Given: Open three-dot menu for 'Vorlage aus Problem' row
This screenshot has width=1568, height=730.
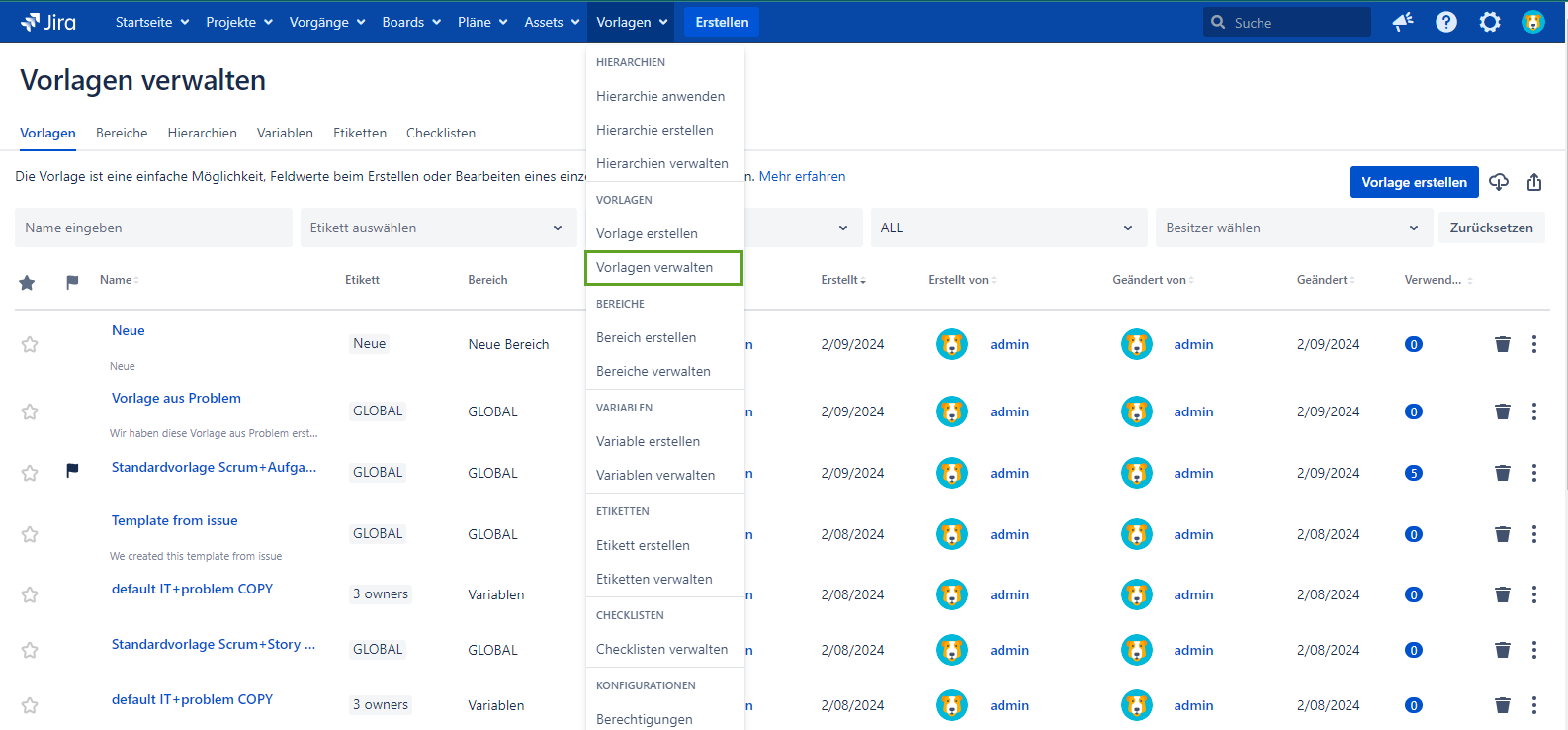Looking at the screenshot, I should (x=1533, y=411).
